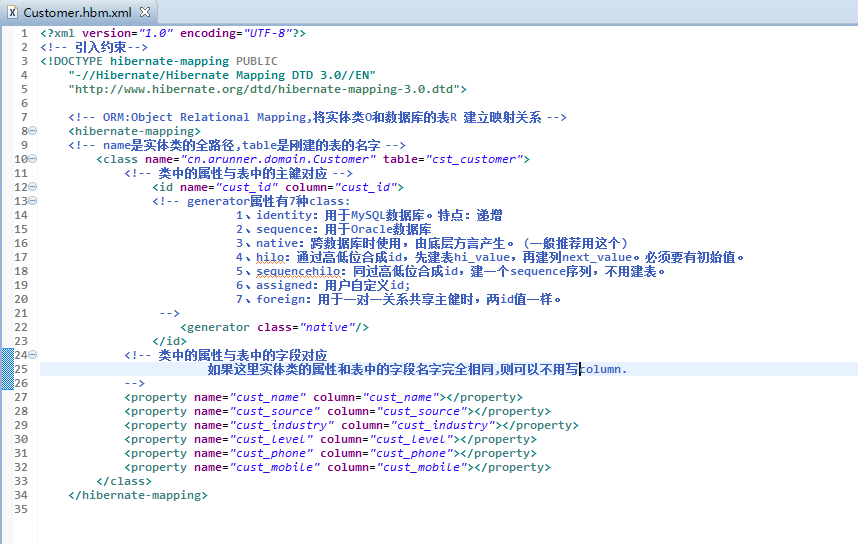
Task: Click the 'native' item on line 16
Action: [x=432, y=243]
